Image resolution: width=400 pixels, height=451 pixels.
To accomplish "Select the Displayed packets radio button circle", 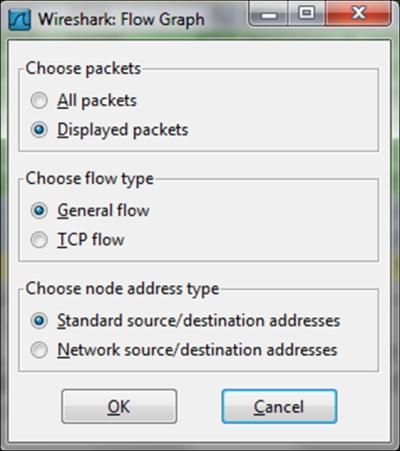I will point(39,130).
